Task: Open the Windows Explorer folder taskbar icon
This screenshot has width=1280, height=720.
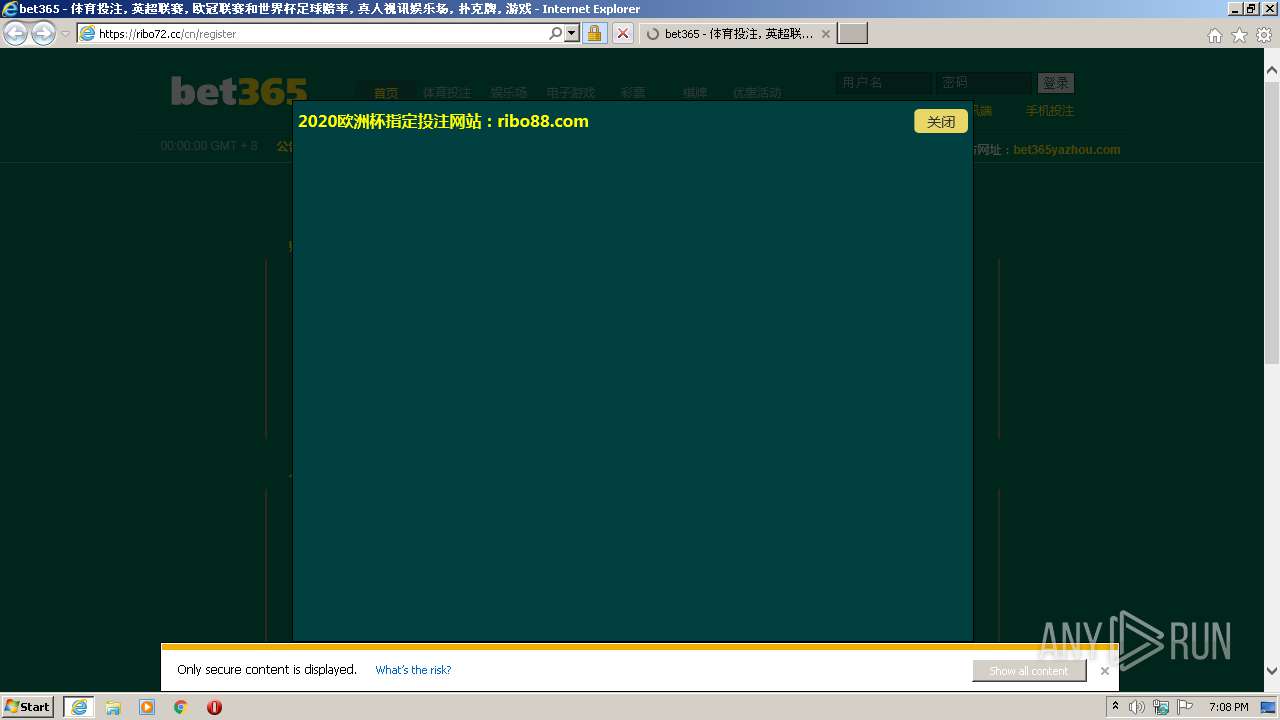Action: (x=113, y=707)
